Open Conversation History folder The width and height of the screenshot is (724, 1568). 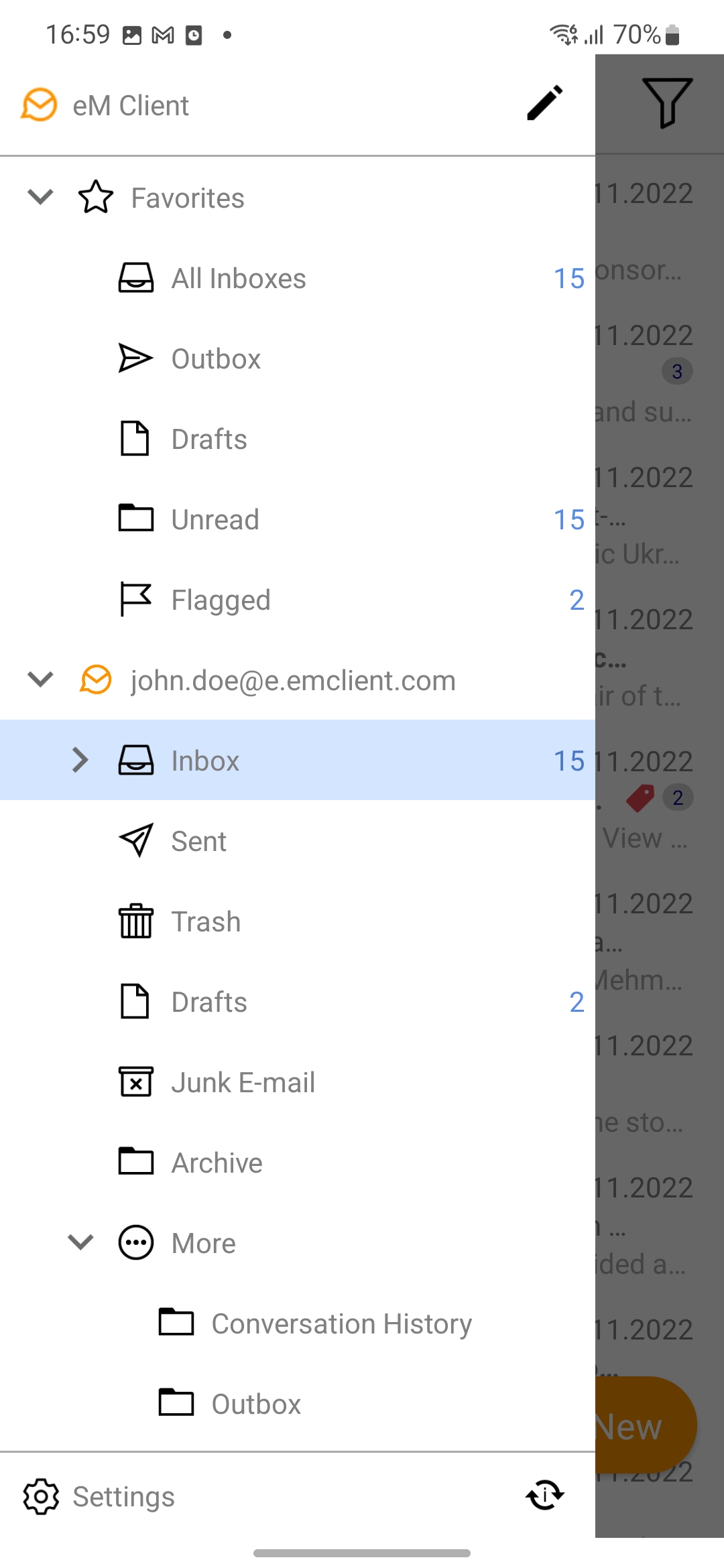[x=298, y=1323]
